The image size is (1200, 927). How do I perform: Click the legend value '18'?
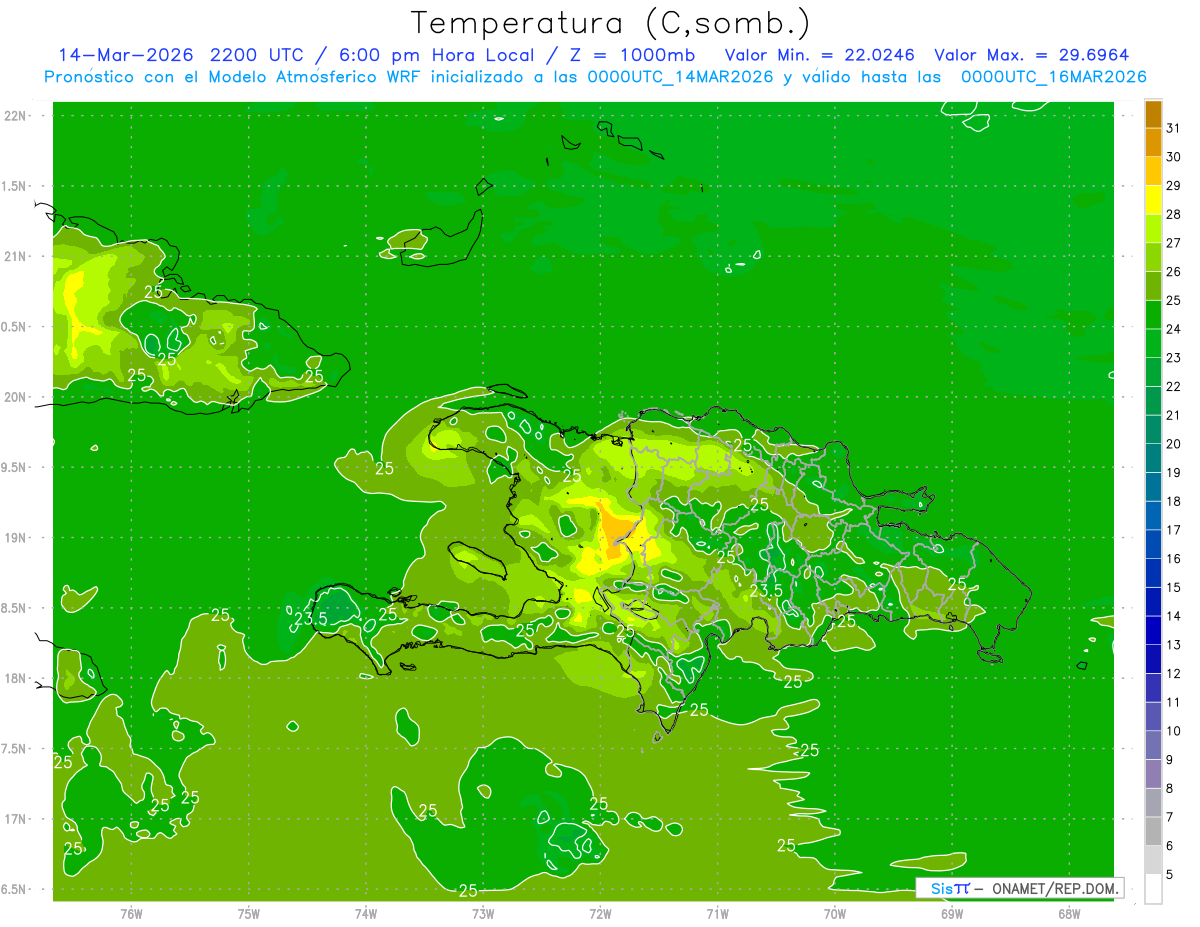[x=1173, y=501]
